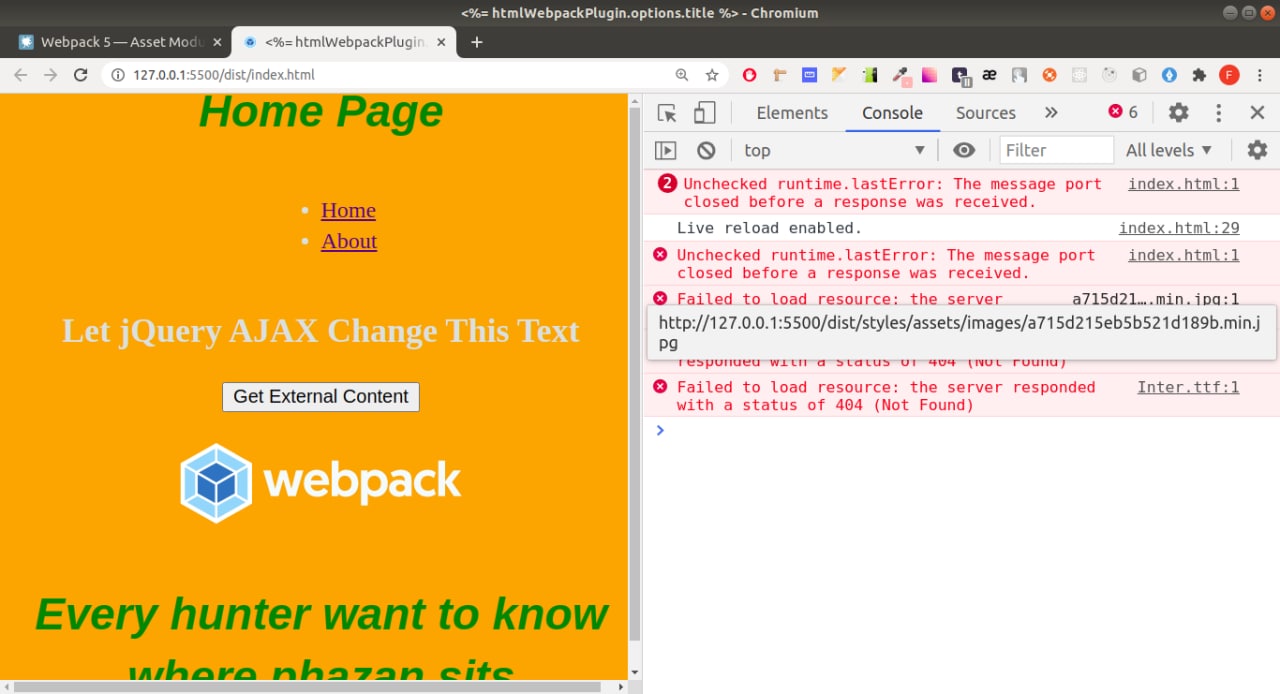Viewport: 1280px width, 694px height.
Task: Reload the page
Action: [81, 75]
